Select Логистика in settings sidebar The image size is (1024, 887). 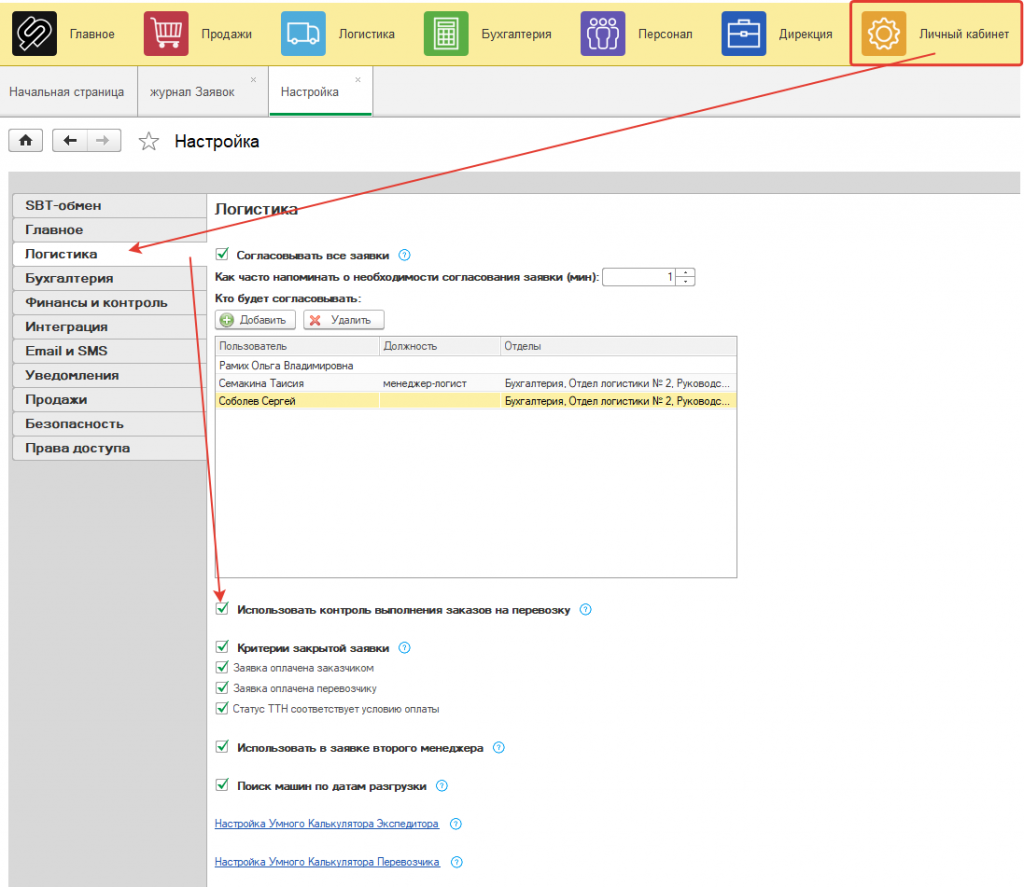point(110,254)
